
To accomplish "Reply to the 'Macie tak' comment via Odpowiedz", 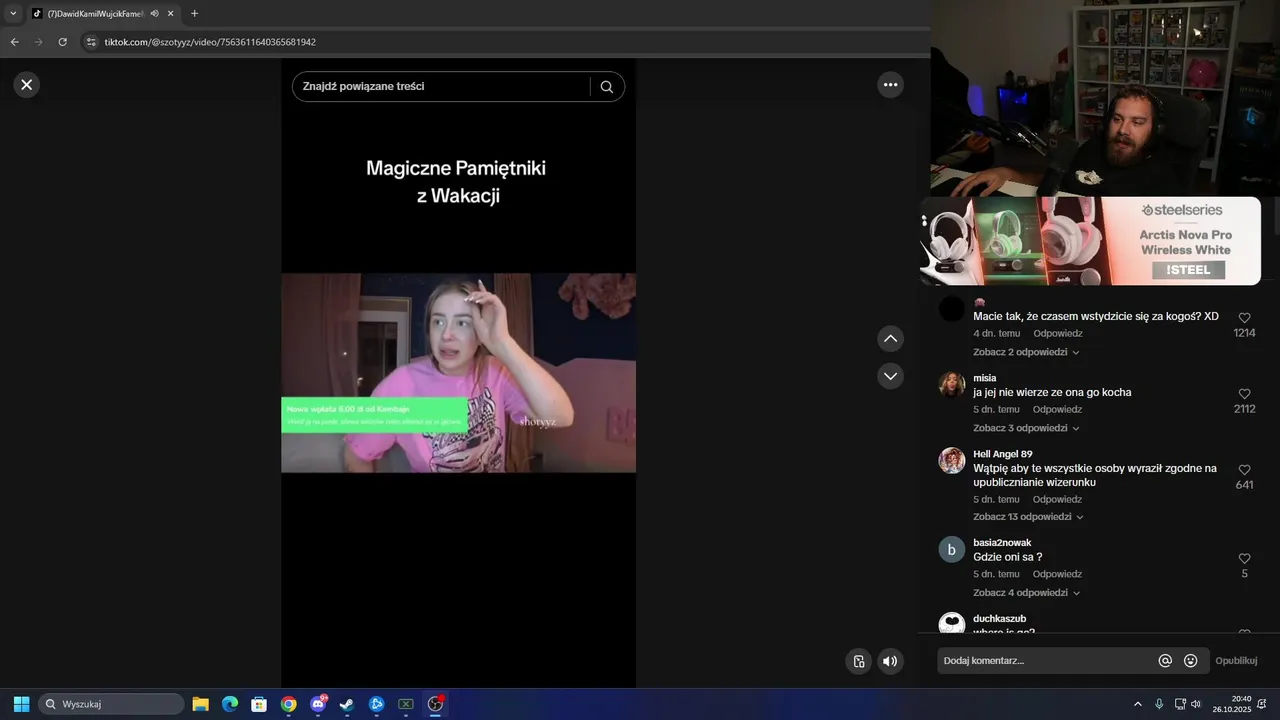I will [1057, 334].
